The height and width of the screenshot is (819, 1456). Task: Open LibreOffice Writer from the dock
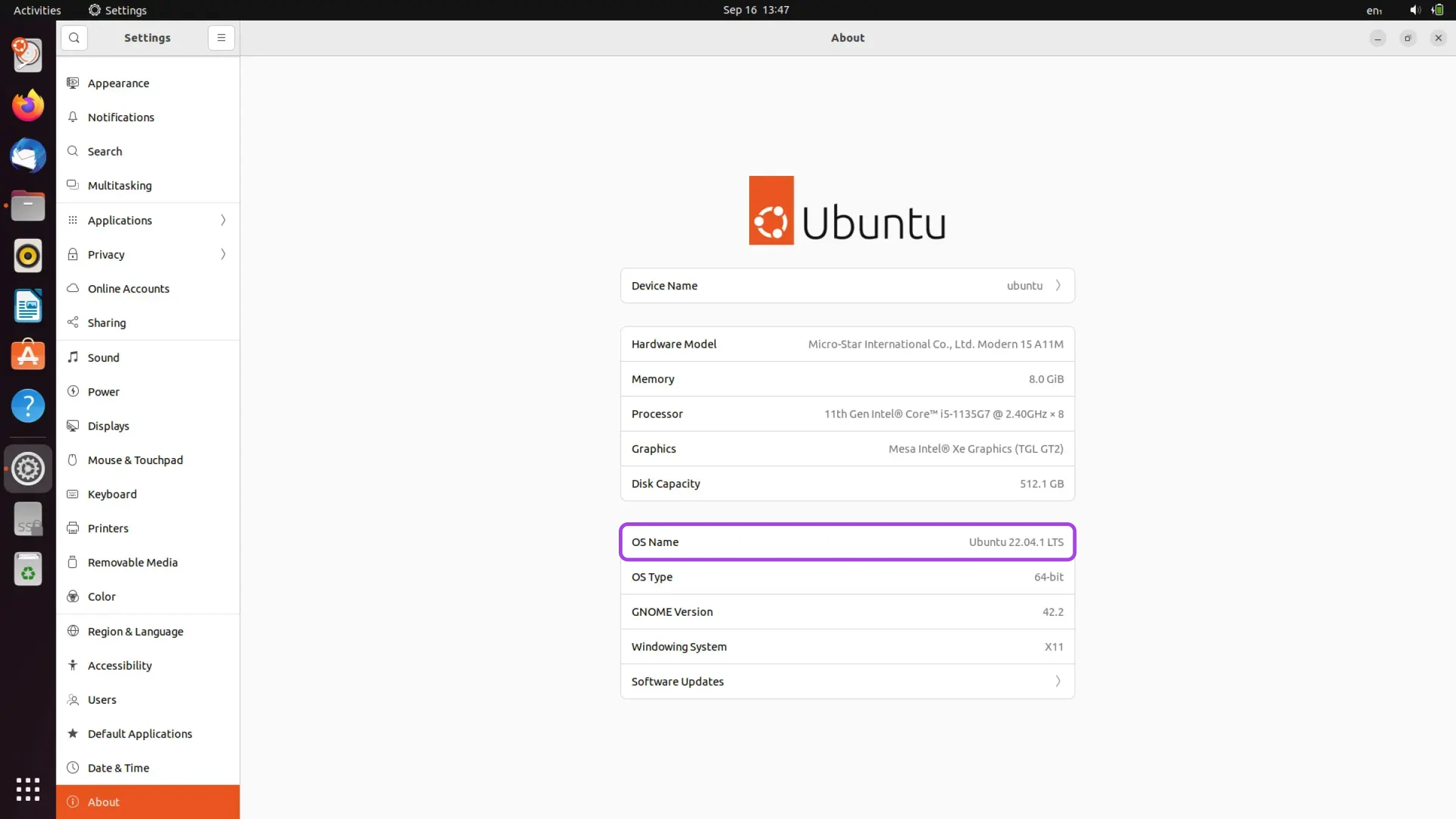tap(28, 306)
